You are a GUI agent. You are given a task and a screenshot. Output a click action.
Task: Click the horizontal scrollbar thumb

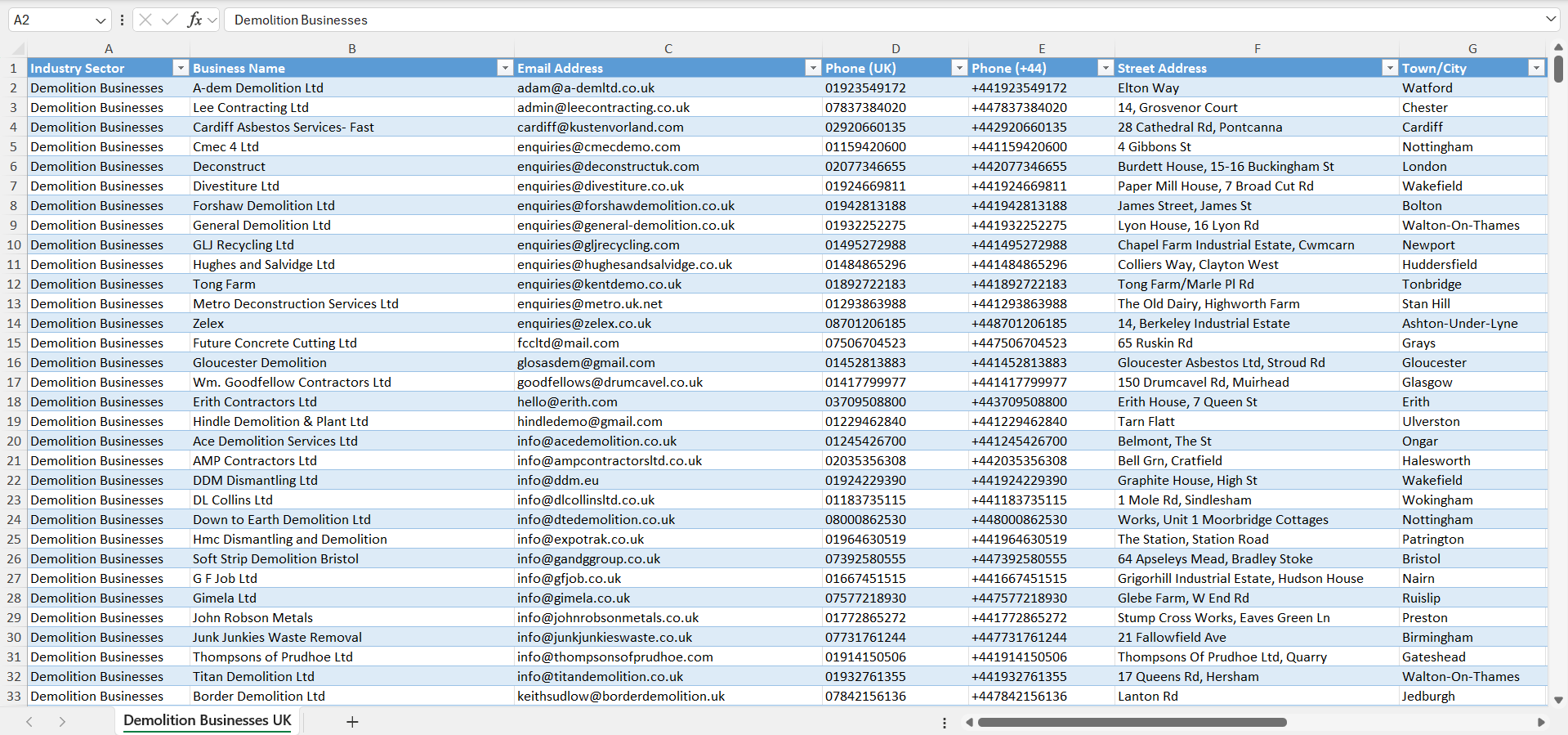pyautogui.click(x=1132, y=722)
